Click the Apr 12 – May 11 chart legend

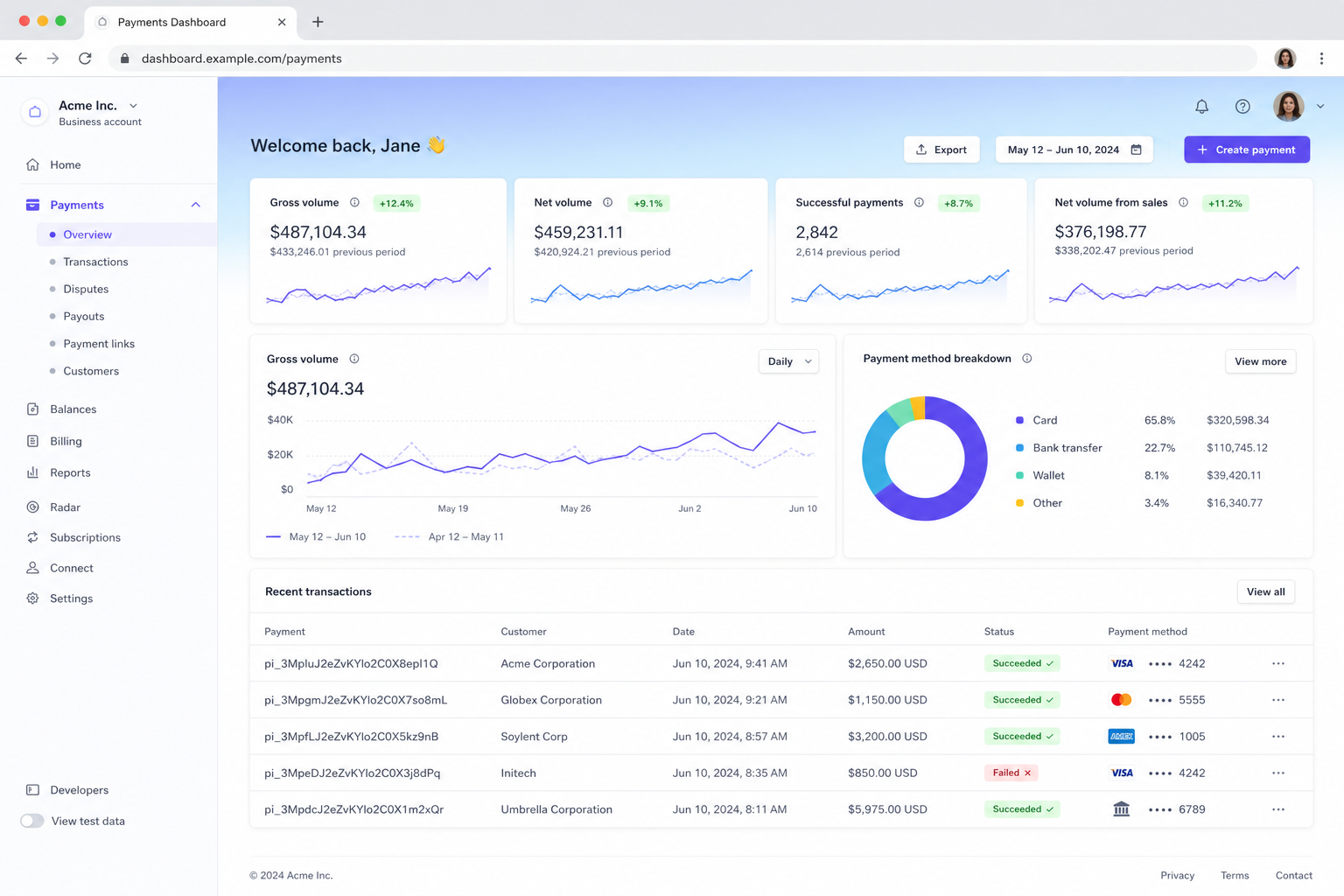[450, 536]
